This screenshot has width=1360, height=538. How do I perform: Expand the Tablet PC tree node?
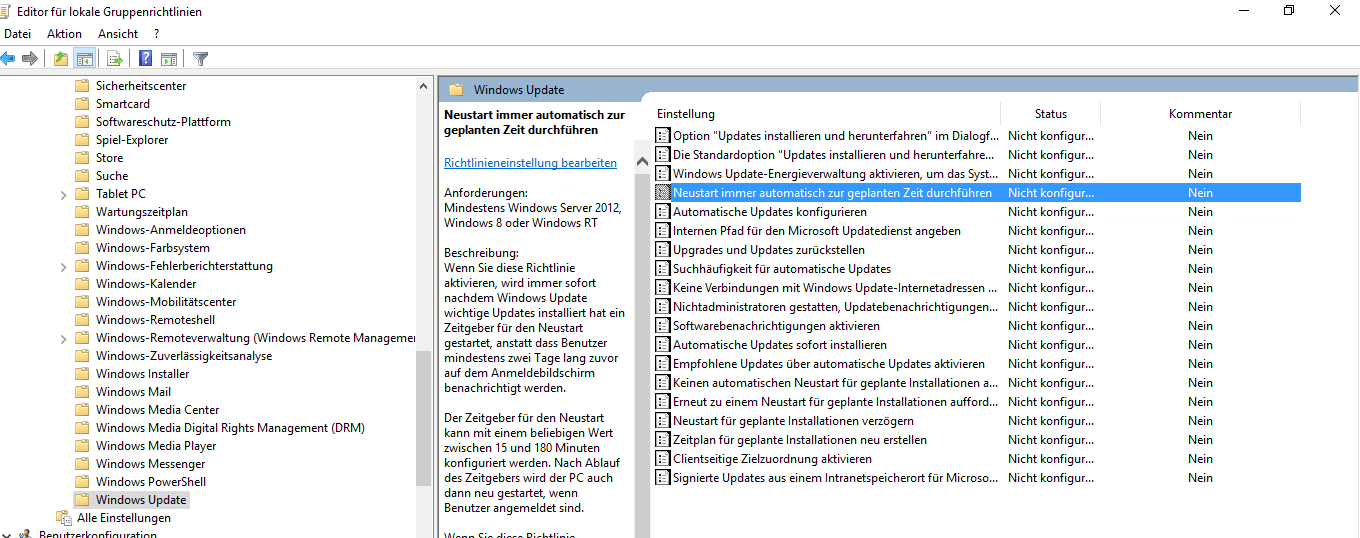tap(64, 194)
